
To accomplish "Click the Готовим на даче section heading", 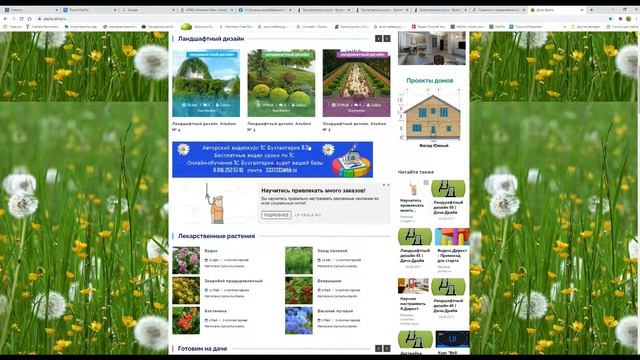I will [x=202, y=349].
